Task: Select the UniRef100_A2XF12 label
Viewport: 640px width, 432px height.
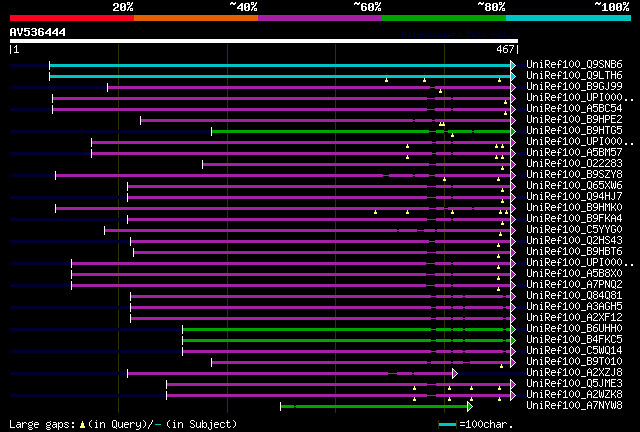Action: [574, 318]
